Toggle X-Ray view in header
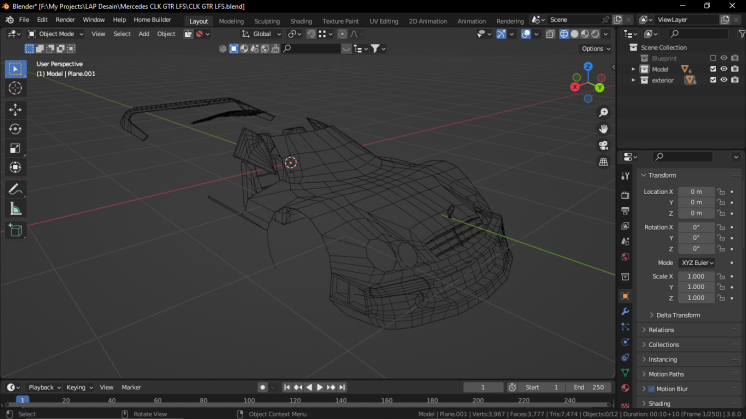The width and height of the screenshot is (746, 419). click(x=550, y=34)
